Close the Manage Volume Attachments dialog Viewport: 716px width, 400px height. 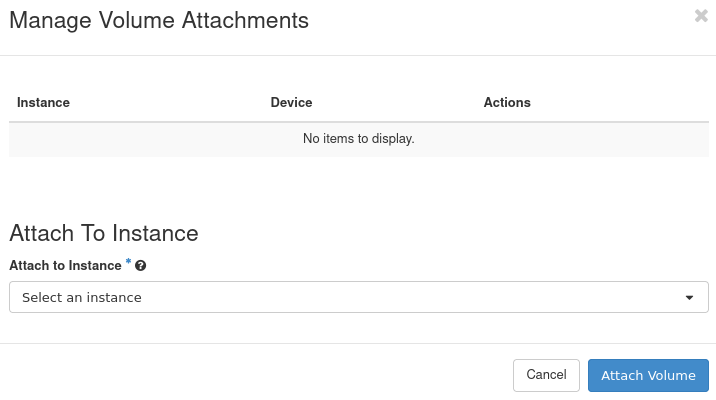701,16
